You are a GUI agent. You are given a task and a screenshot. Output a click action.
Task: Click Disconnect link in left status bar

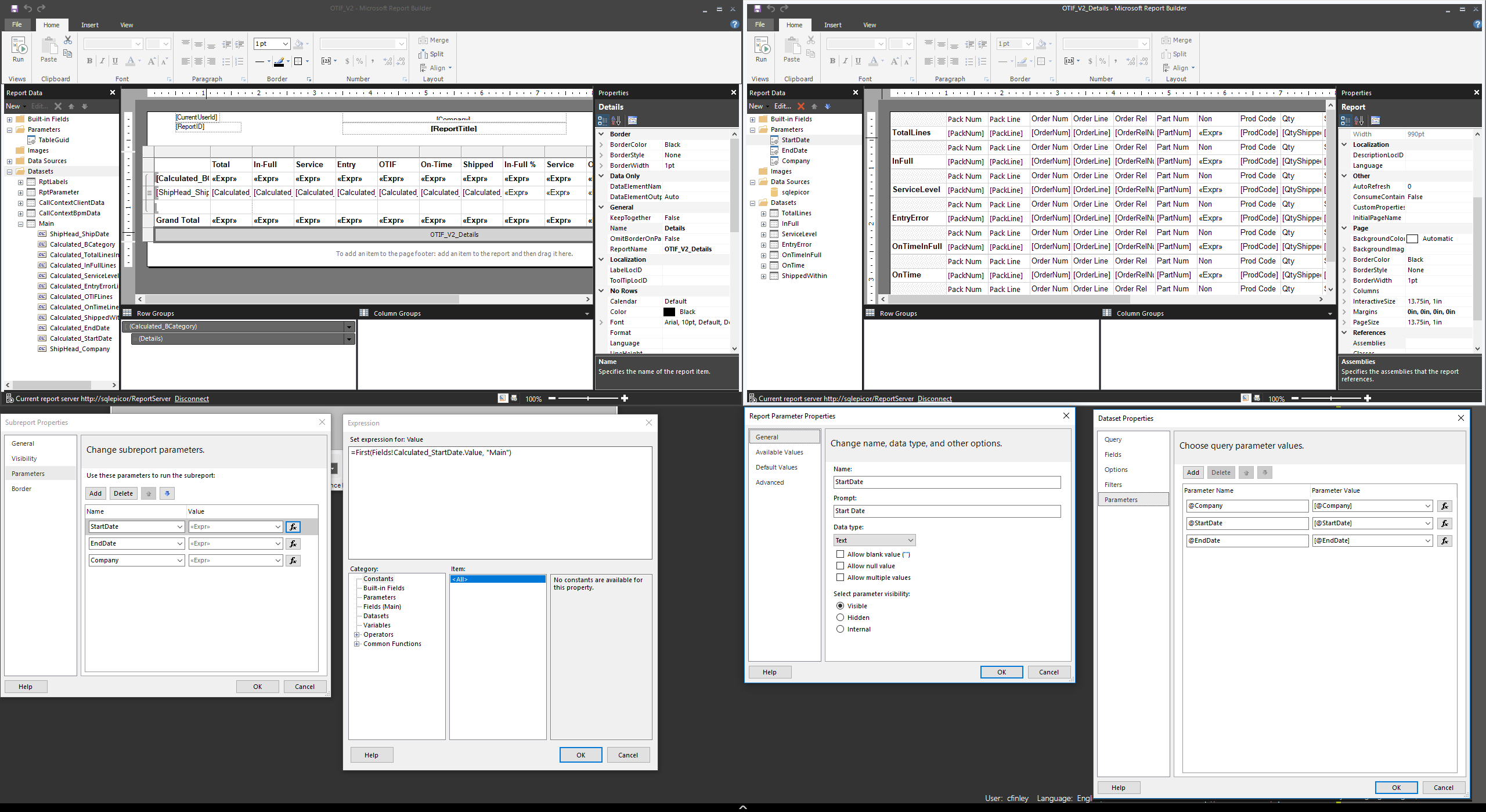tap(192, 399)
